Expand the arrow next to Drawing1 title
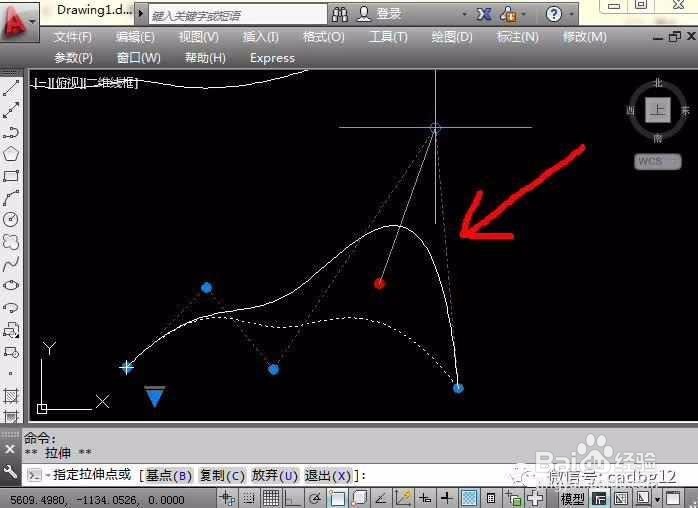 141,13
